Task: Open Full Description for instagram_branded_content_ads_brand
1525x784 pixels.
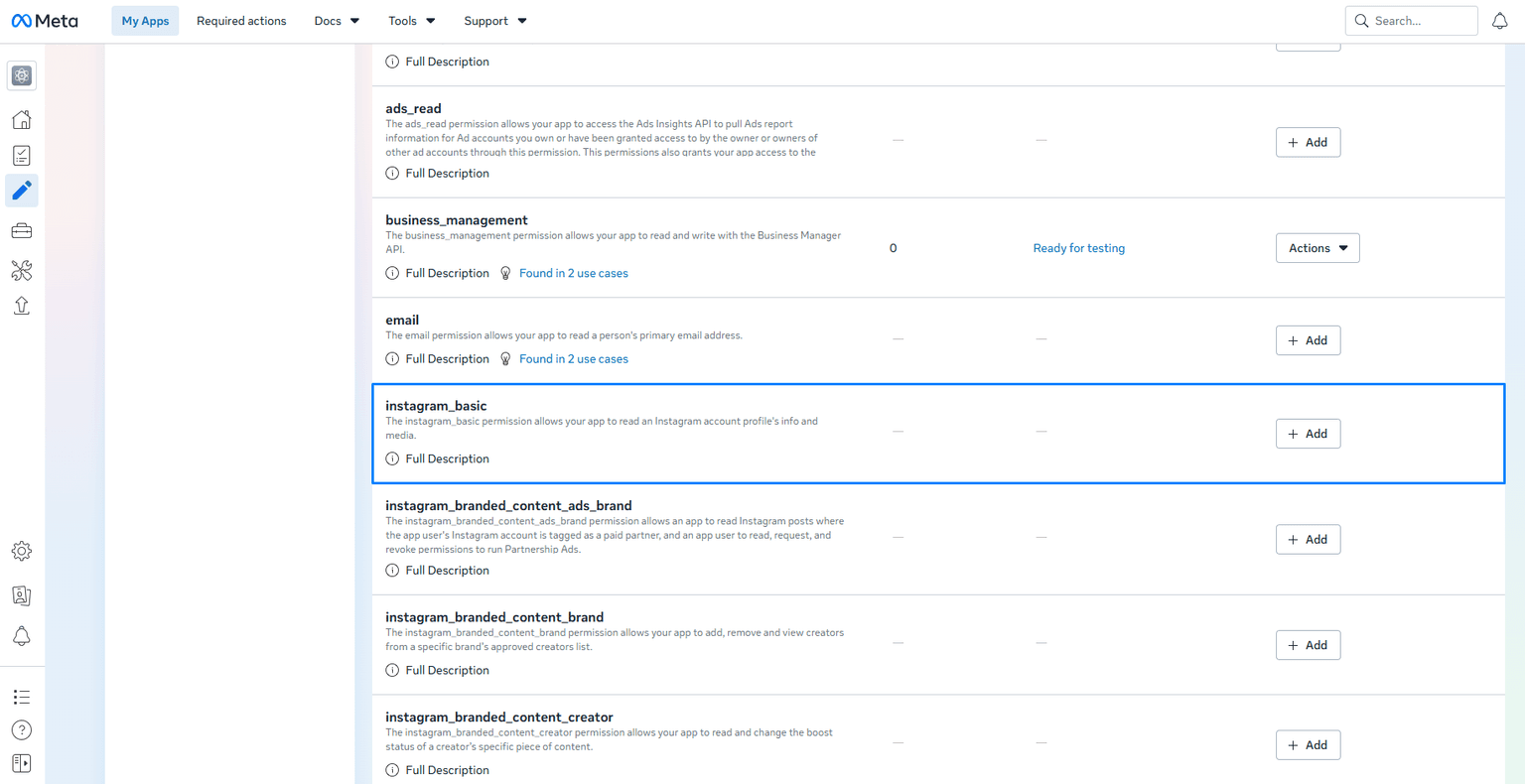Action: (447, 571)
